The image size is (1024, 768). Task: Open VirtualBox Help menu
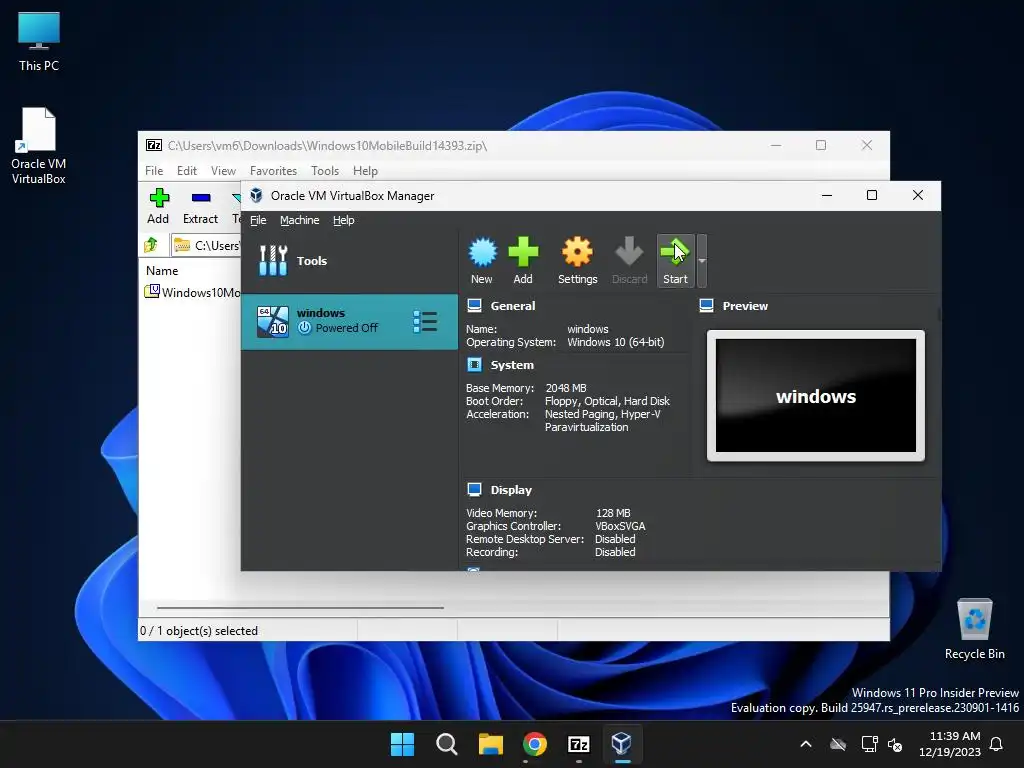coord(344,220)
